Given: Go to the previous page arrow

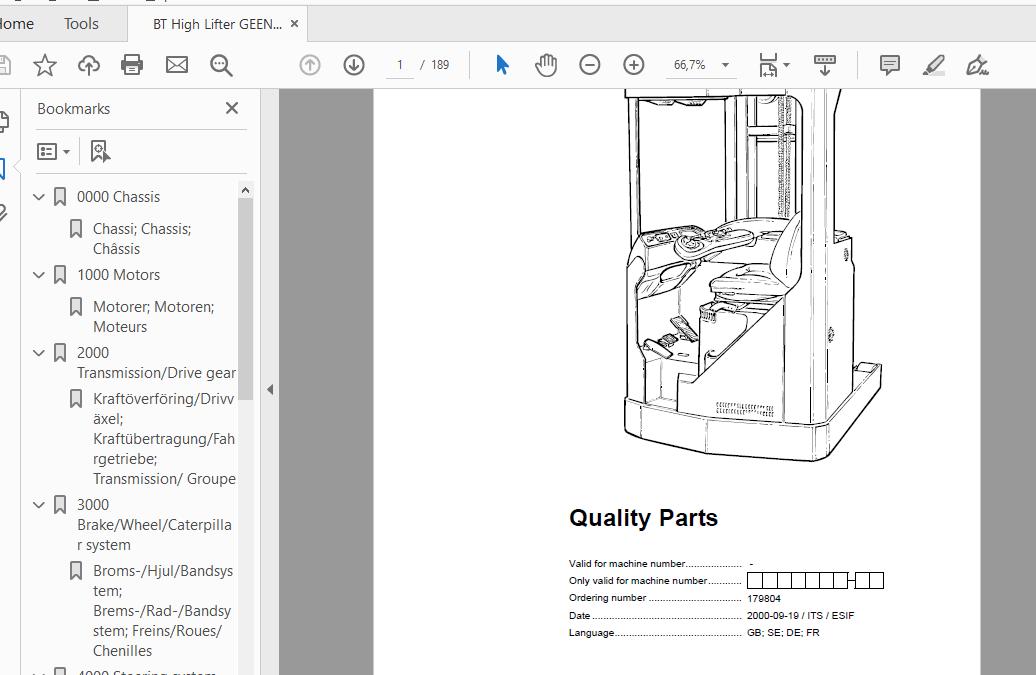Looking at the screenshot, I should coord(310,65).
